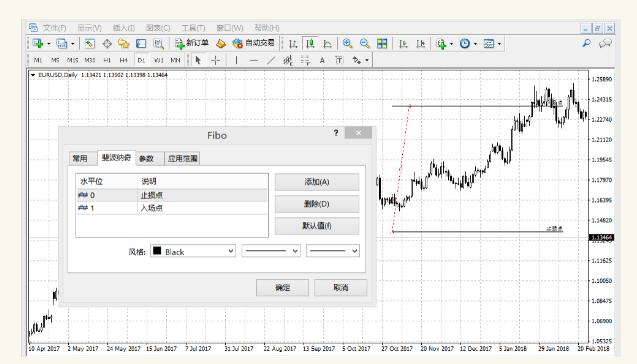Open the line width dropdown
This screenshot has width=637, height=364.
[x=333, y=251]
